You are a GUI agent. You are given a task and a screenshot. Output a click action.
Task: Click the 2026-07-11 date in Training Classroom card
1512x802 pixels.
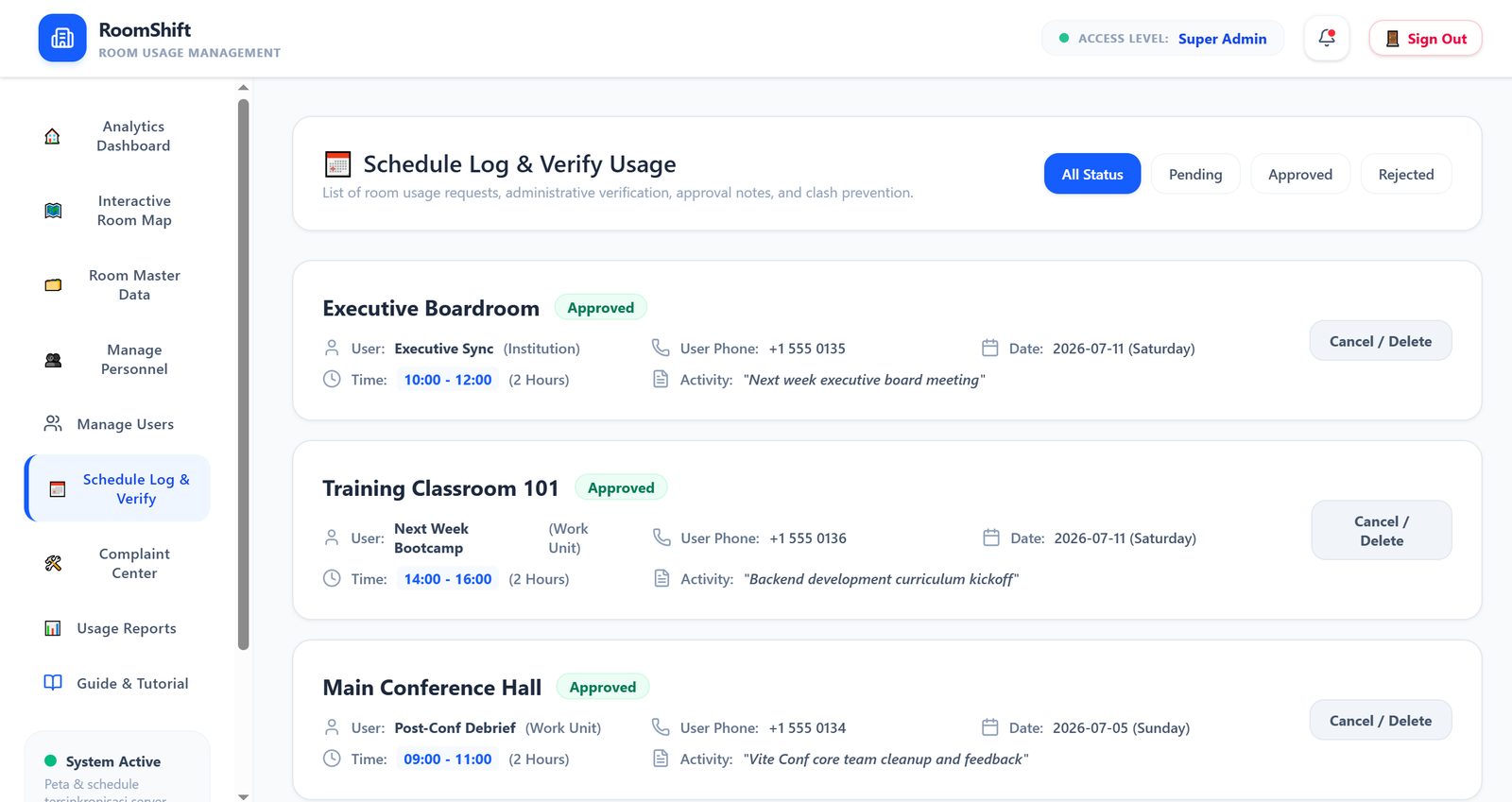coord(1125,538)
